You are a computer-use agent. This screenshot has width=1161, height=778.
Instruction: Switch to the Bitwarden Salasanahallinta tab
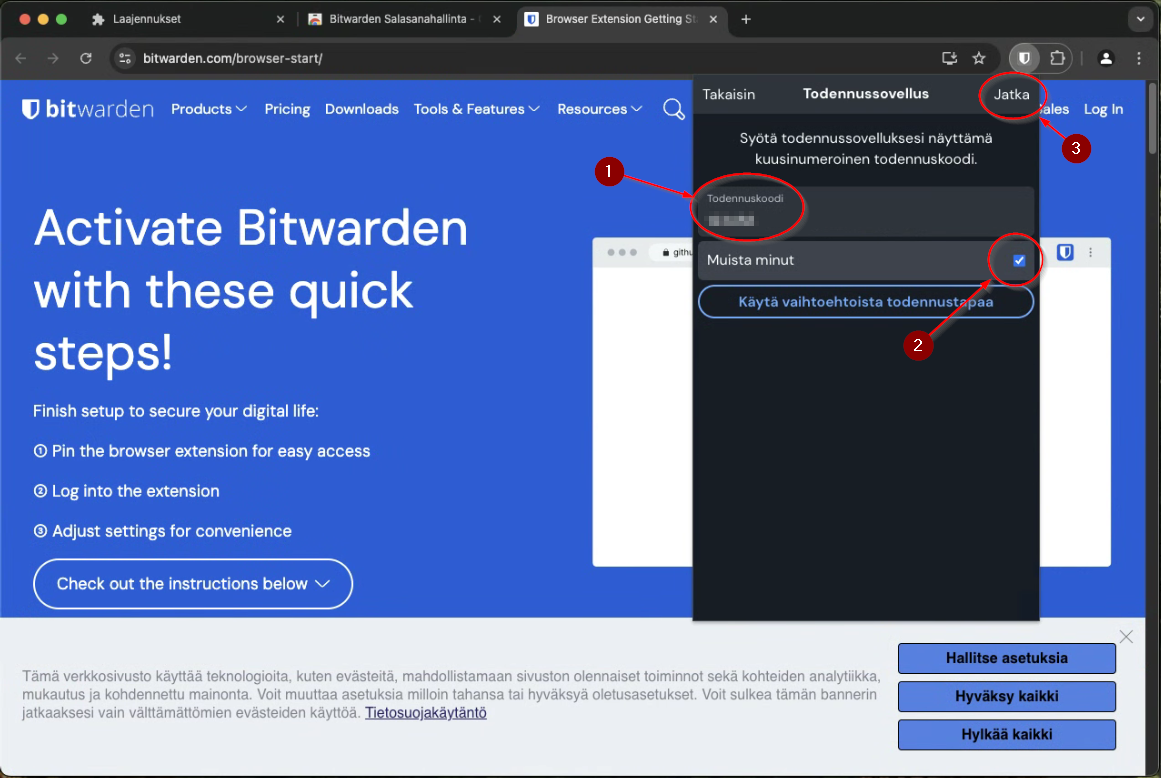404,19
